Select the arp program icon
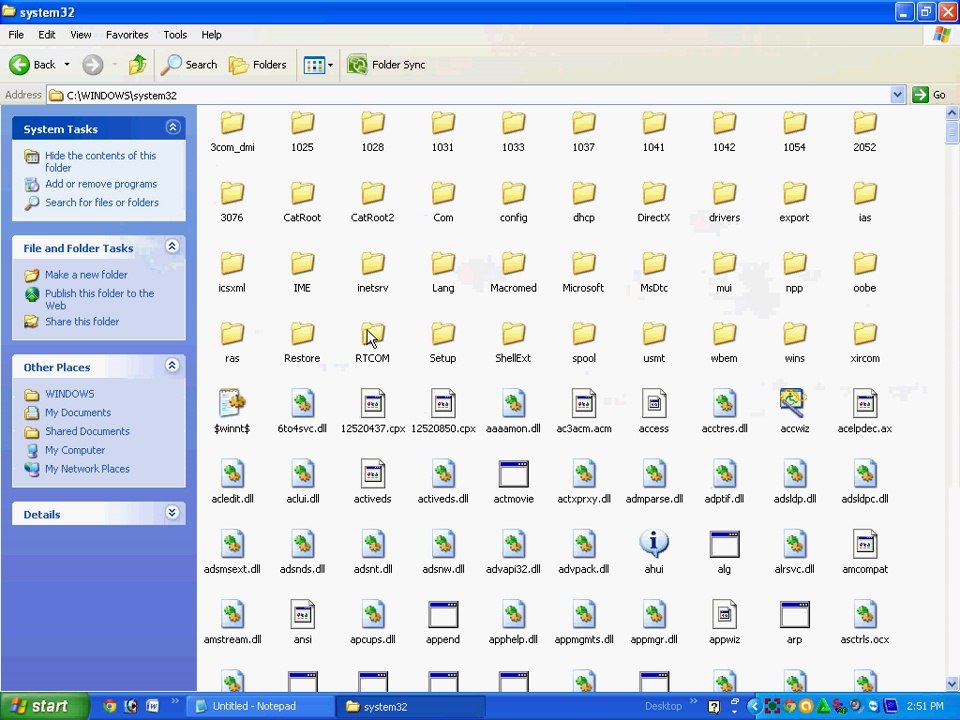Image resolution: width=960 pixels, height=720 pixels. click(794, 614)
